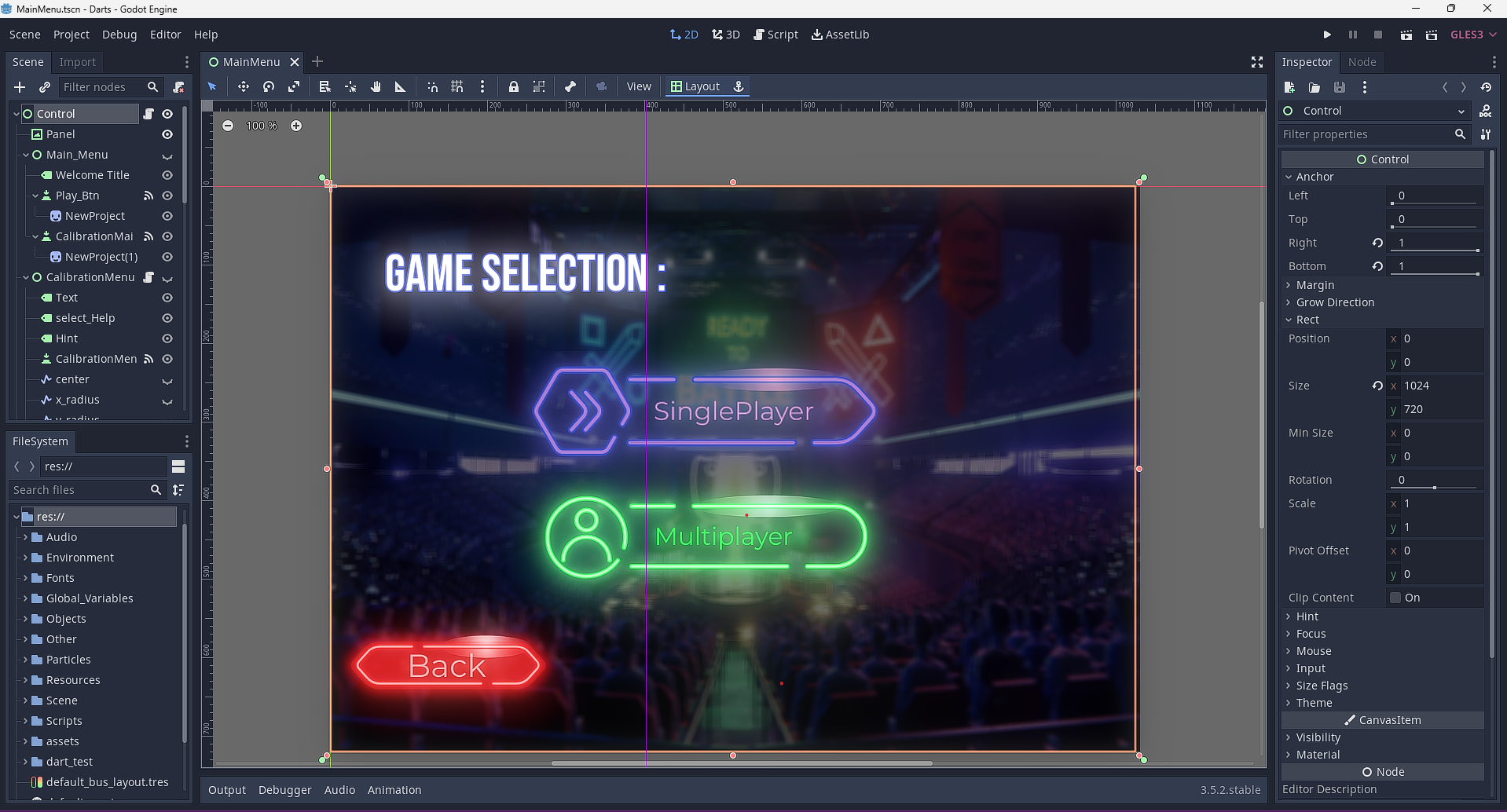Open search help documentation icon
Image resolution: width=1507 pixels, height=812 pixels.
point(1486,111)
